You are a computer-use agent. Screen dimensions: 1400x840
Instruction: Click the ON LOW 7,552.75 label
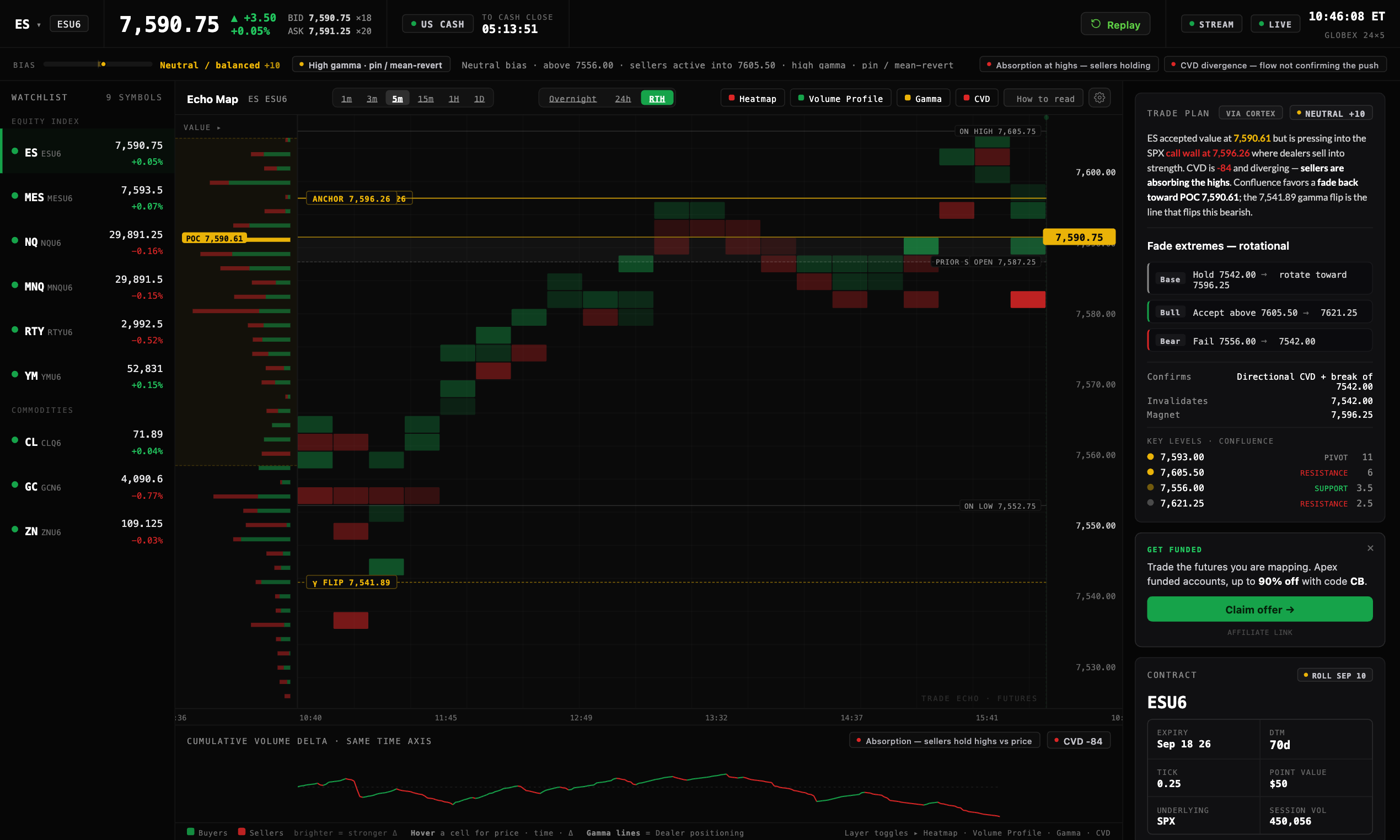pos(1000,506)
